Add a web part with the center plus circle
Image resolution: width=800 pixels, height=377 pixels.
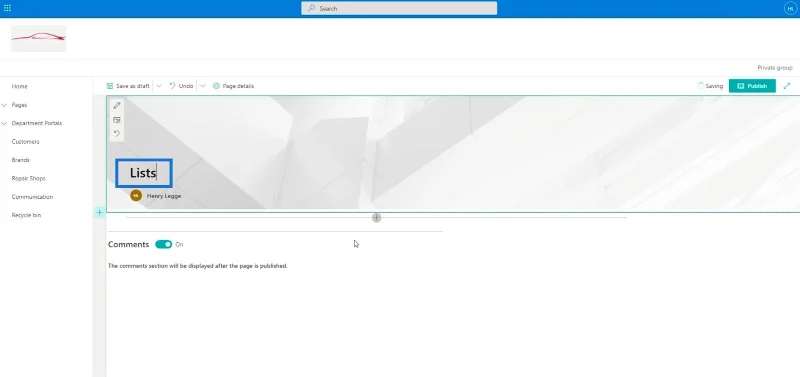pos(377,218)
